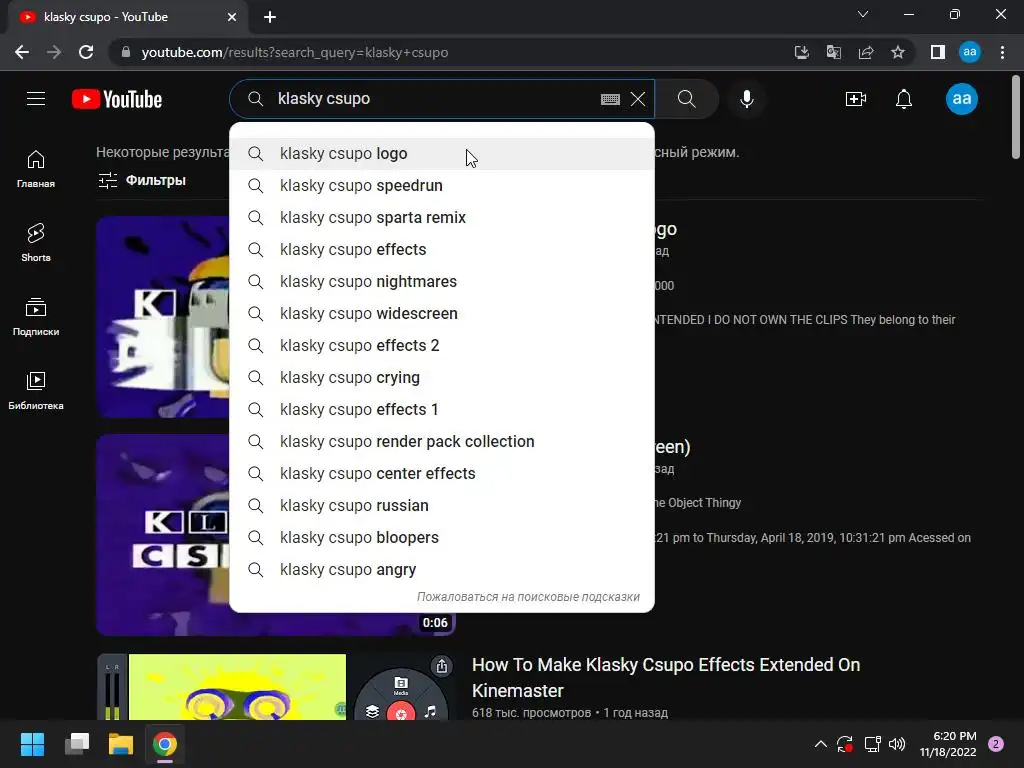
Task: Choose suggestion klasky csupo crying
Action: tap(442, 377)
